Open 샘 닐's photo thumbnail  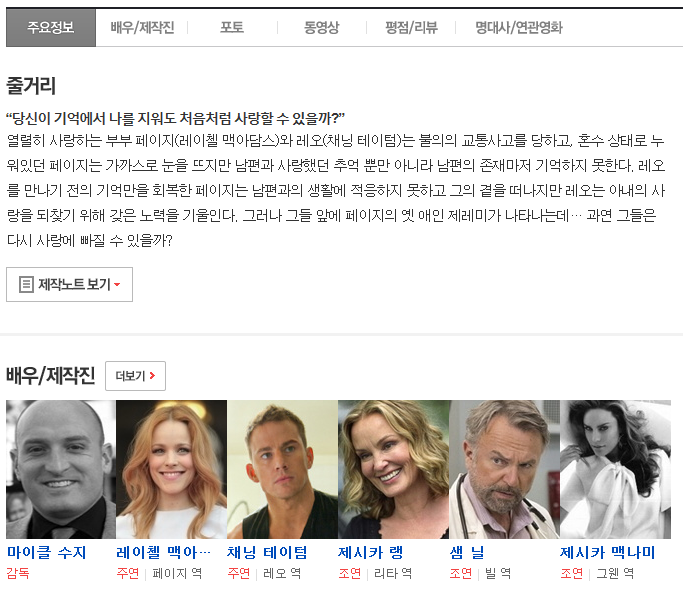tap(504, 469)
